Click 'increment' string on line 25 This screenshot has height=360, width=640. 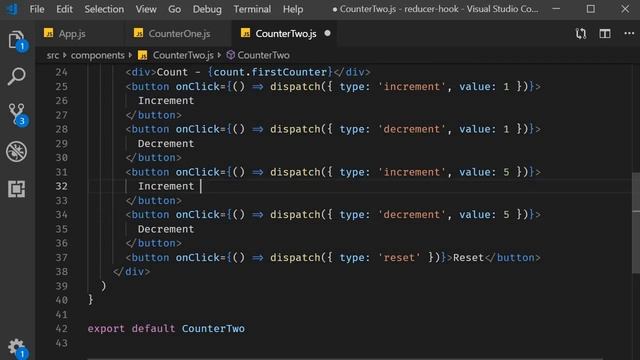[x=411, y=87]
